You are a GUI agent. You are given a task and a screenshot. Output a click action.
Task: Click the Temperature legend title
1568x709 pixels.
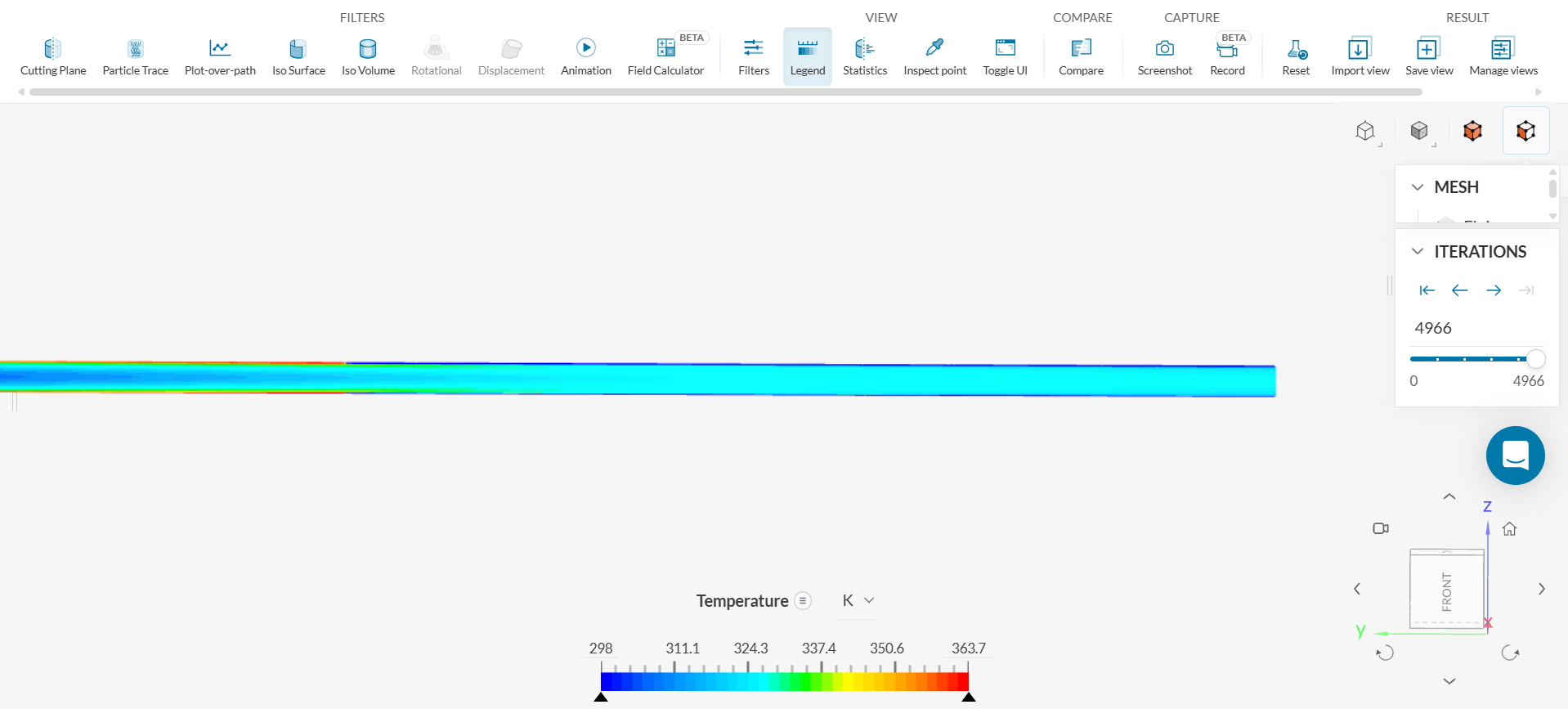[x=742, y=601]
